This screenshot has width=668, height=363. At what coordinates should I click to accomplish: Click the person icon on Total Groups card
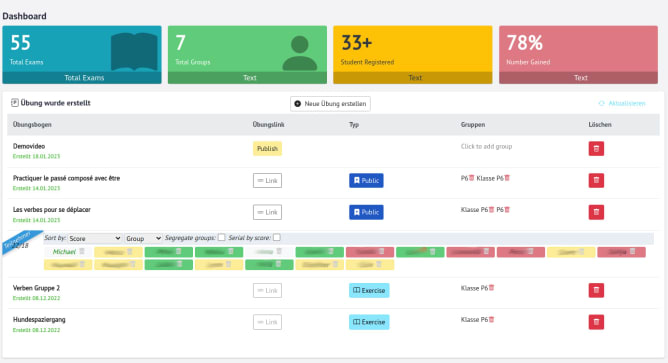(299, 53)
